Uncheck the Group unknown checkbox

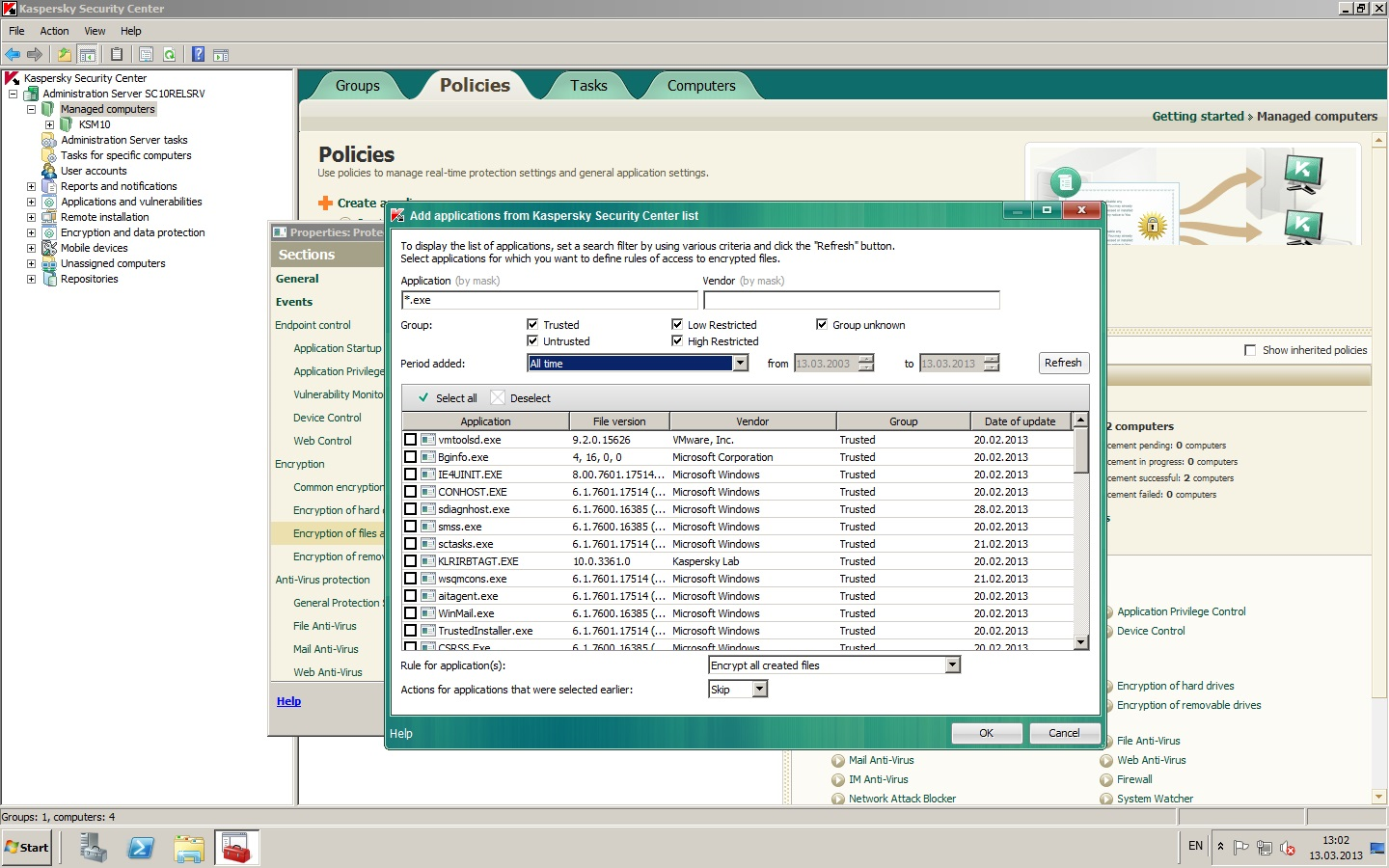click(x=822, y=324)
